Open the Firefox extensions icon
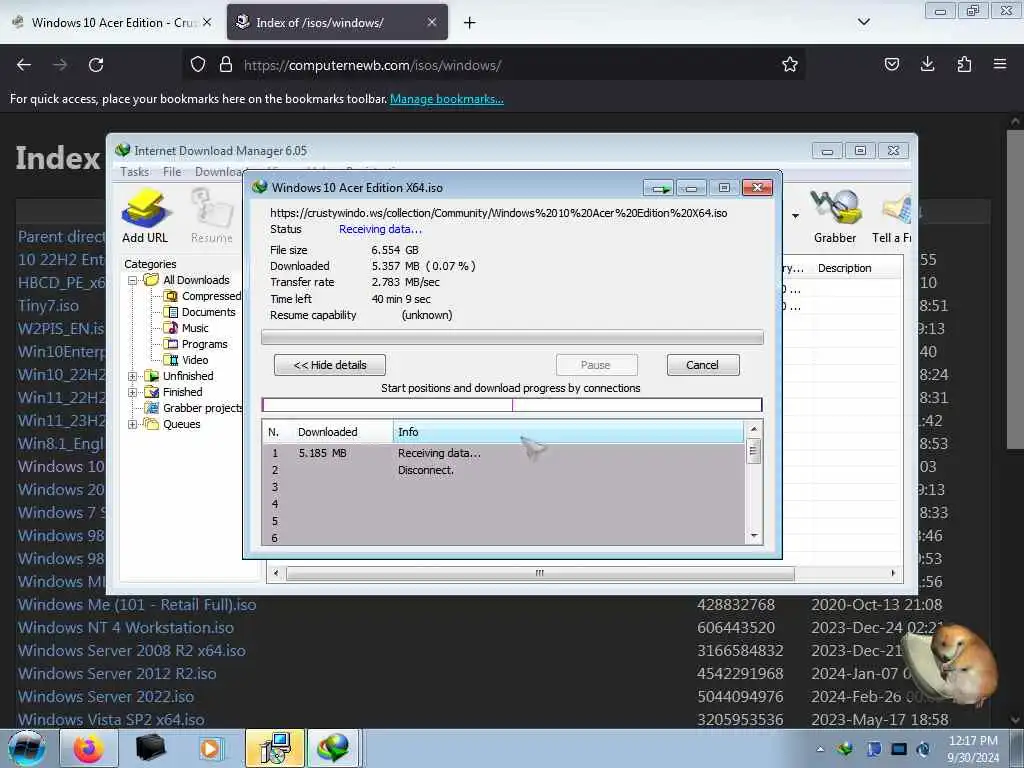1024x768 pixels. [x=964, y=64]
